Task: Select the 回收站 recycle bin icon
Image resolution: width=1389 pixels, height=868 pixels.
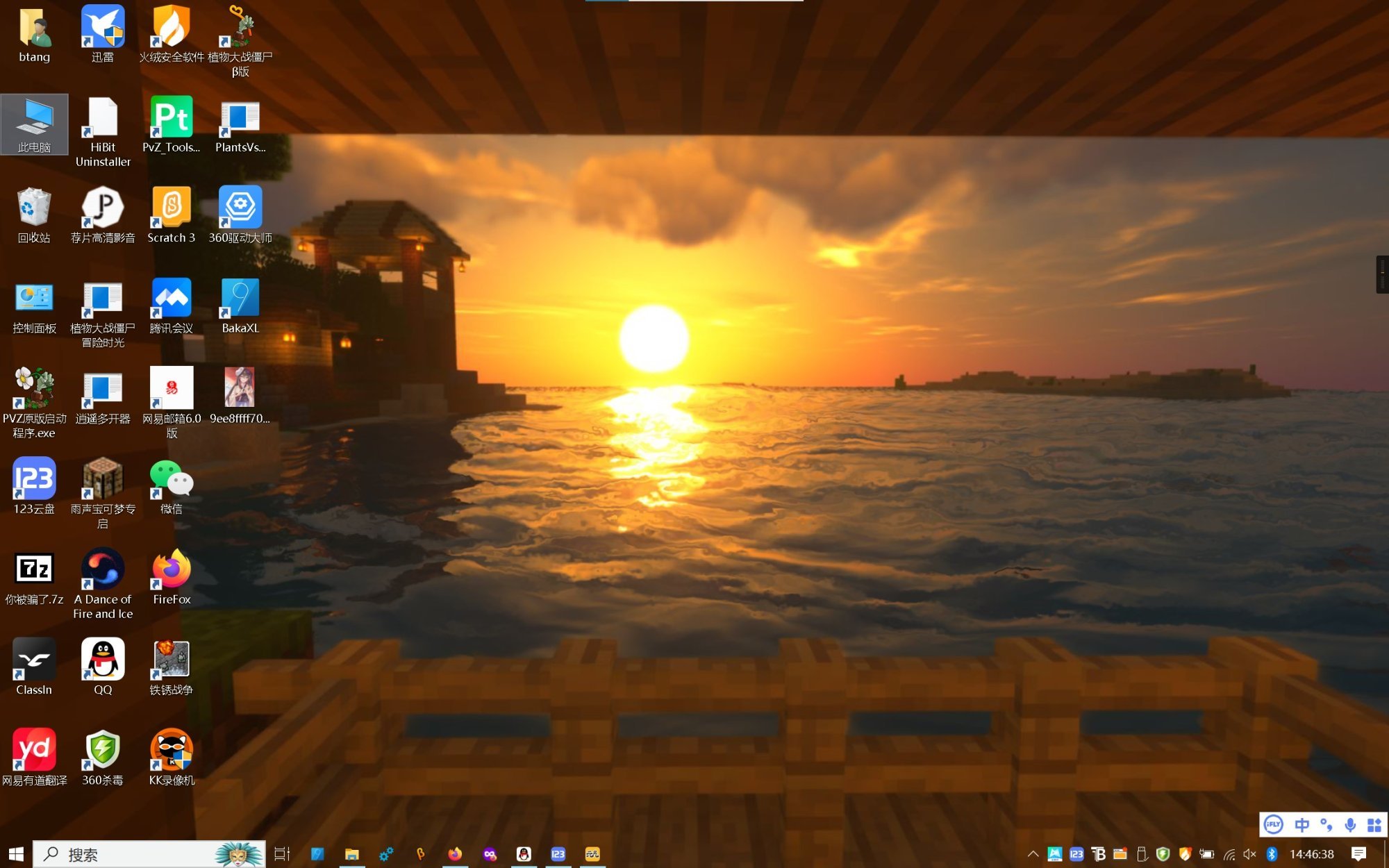Action: click(34, 215)
